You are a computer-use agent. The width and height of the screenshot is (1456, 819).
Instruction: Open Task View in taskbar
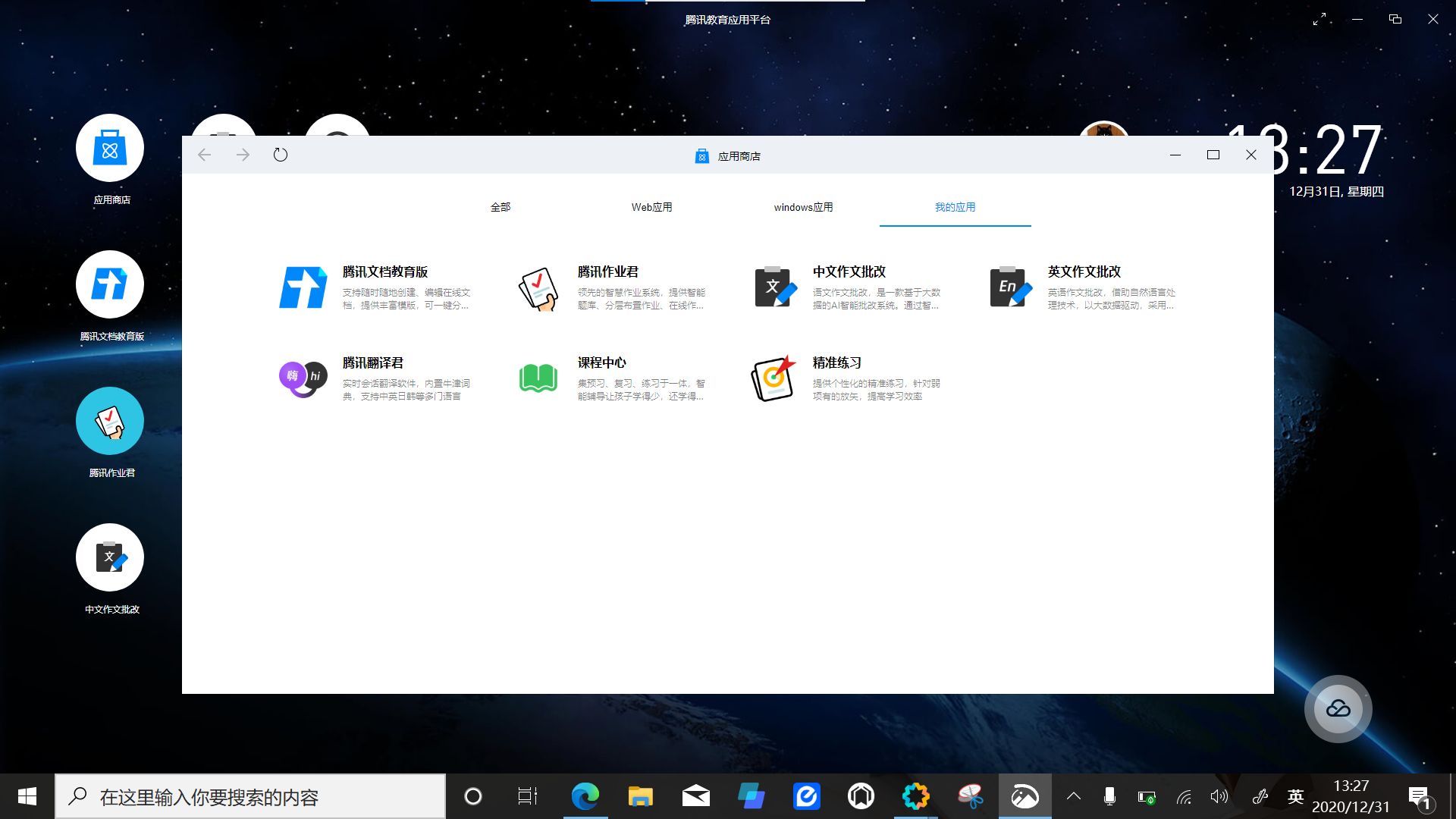point(528,796)
